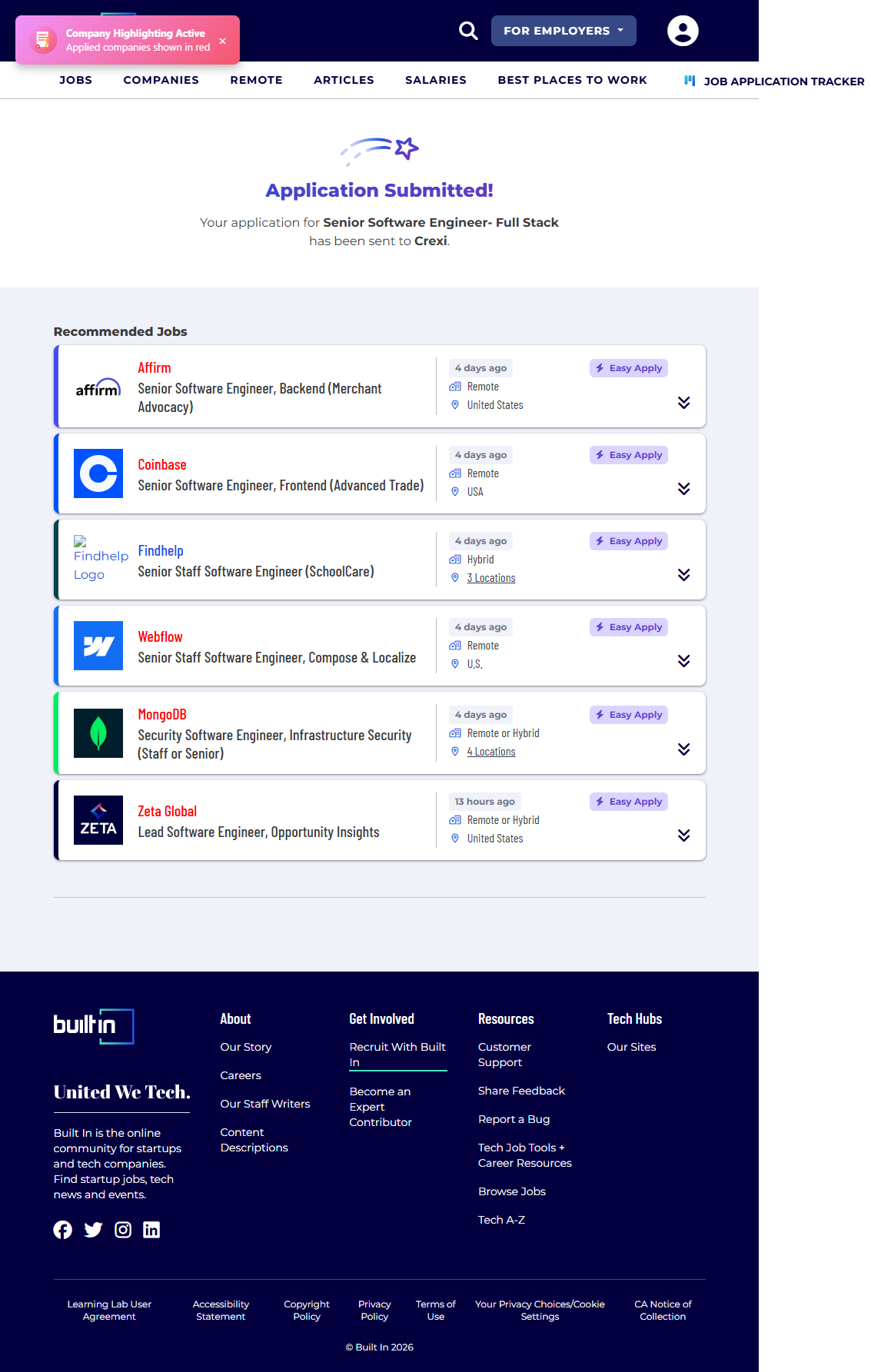Open Report a Bug footer link
The image size is (871, 1372).
[514, 1119]
